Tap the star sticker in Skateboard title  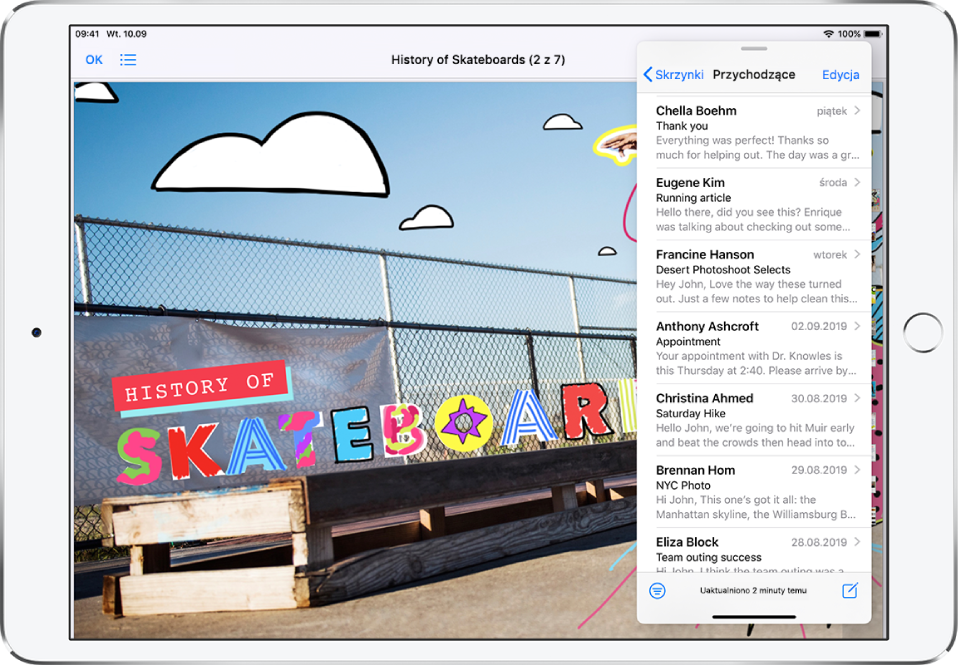click(463, 421)
